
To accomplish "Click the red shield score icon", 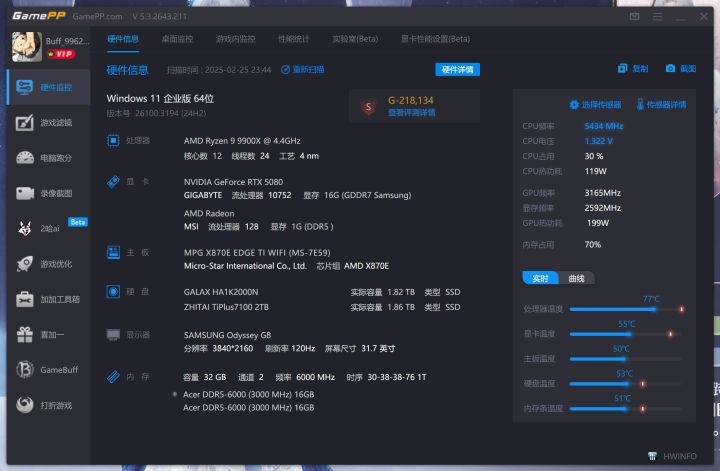I will point(368,107).
